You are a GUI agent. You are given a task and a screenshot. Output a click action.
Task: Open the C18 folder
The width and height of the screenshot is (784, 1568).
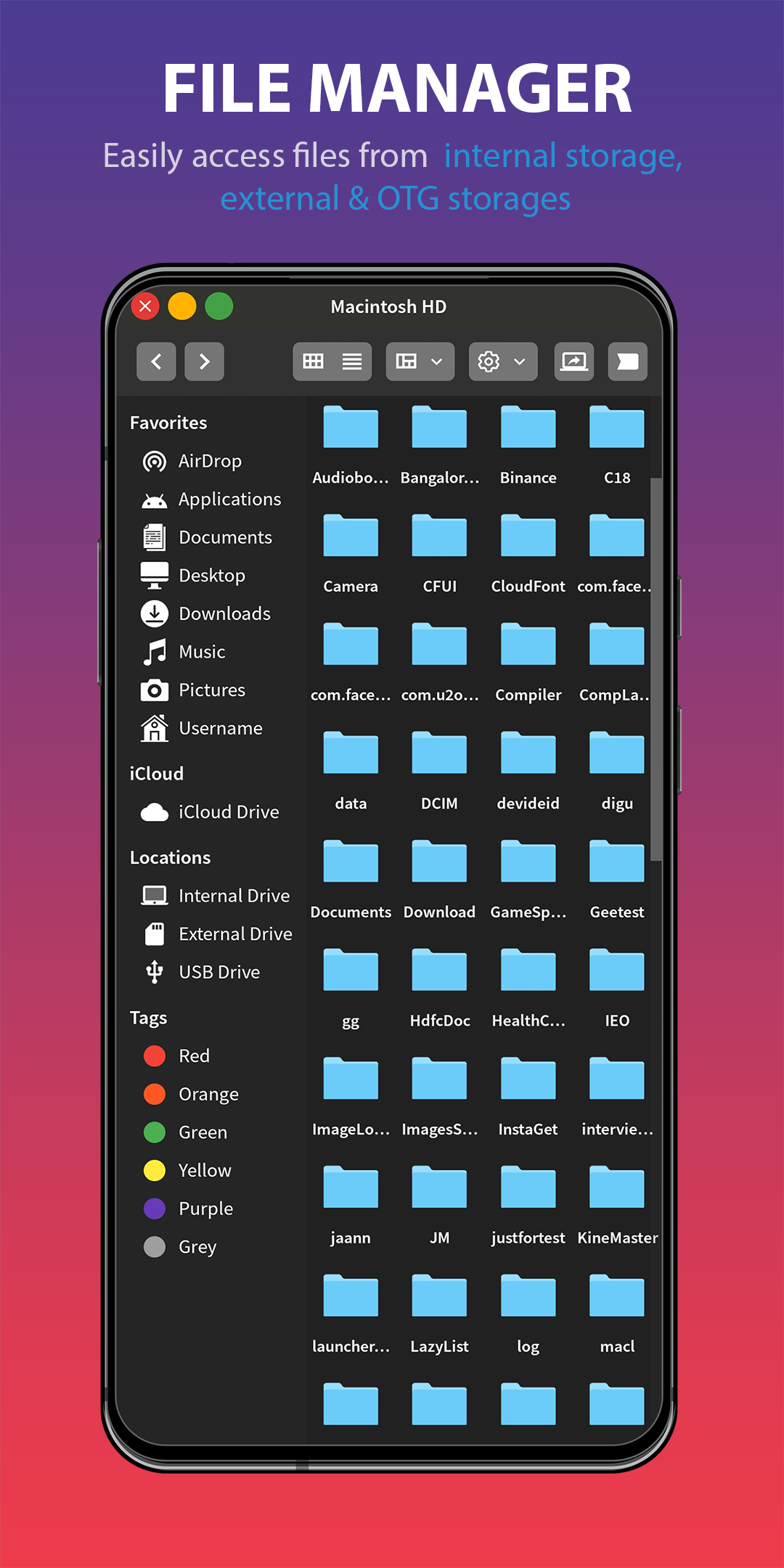(617, 444)
